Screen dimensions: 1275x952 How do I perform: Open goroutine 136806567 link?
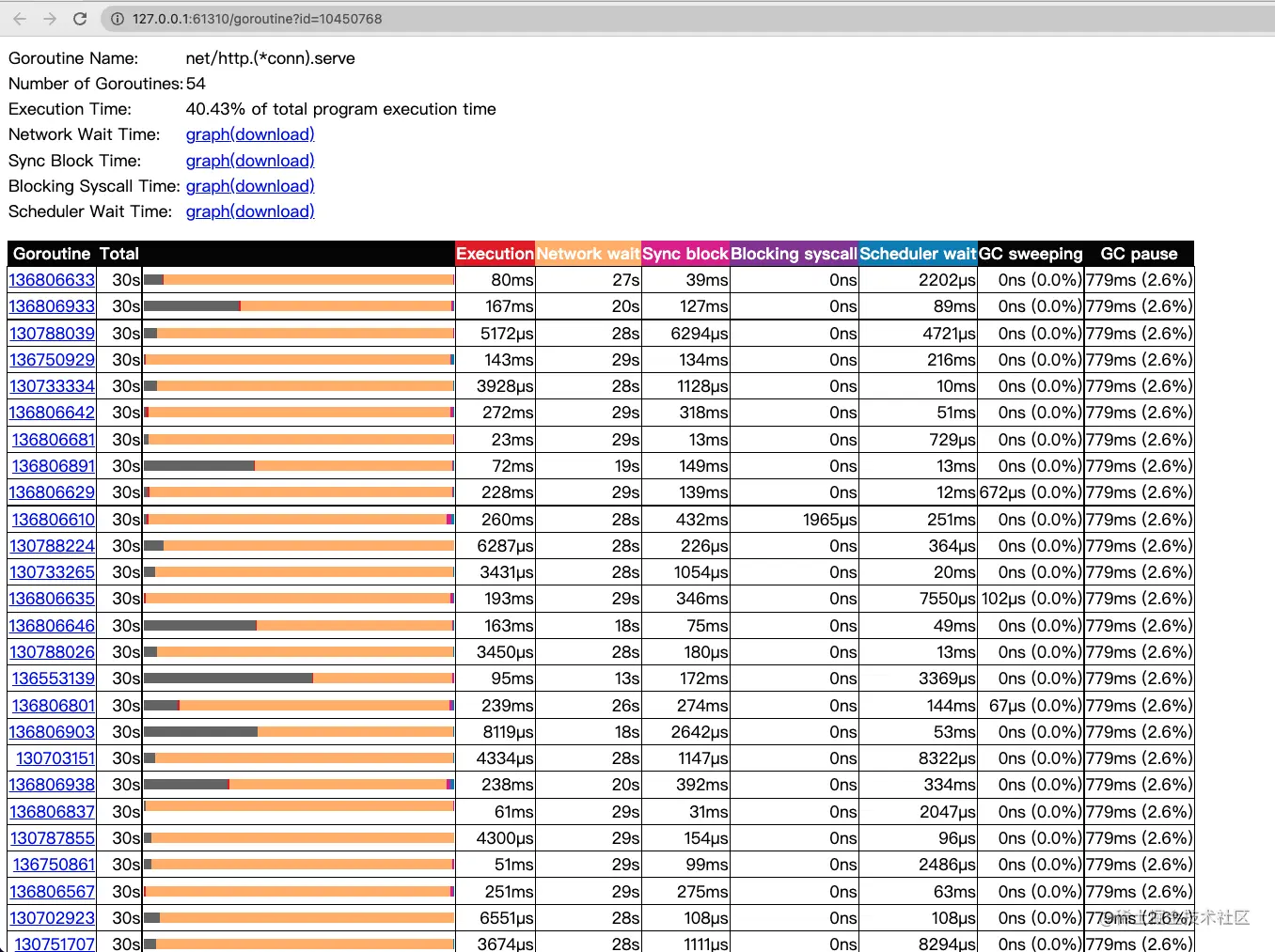click(x=52, y=892)
